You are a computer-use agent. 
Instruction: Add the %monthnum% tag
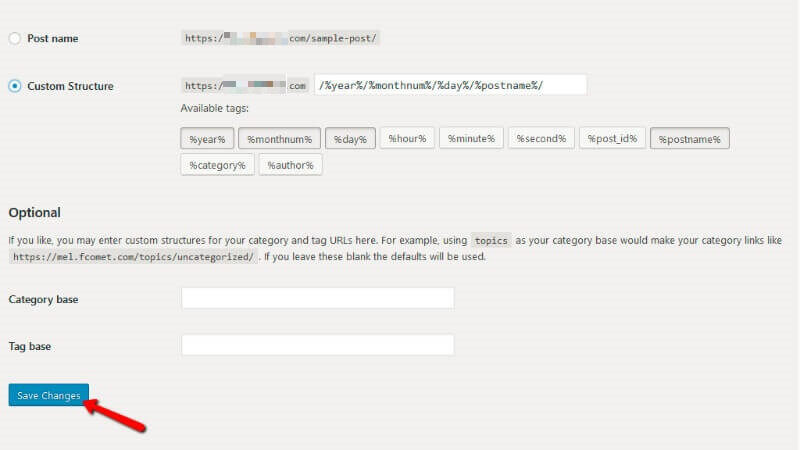pyautogui.click(x=280, y=139)
